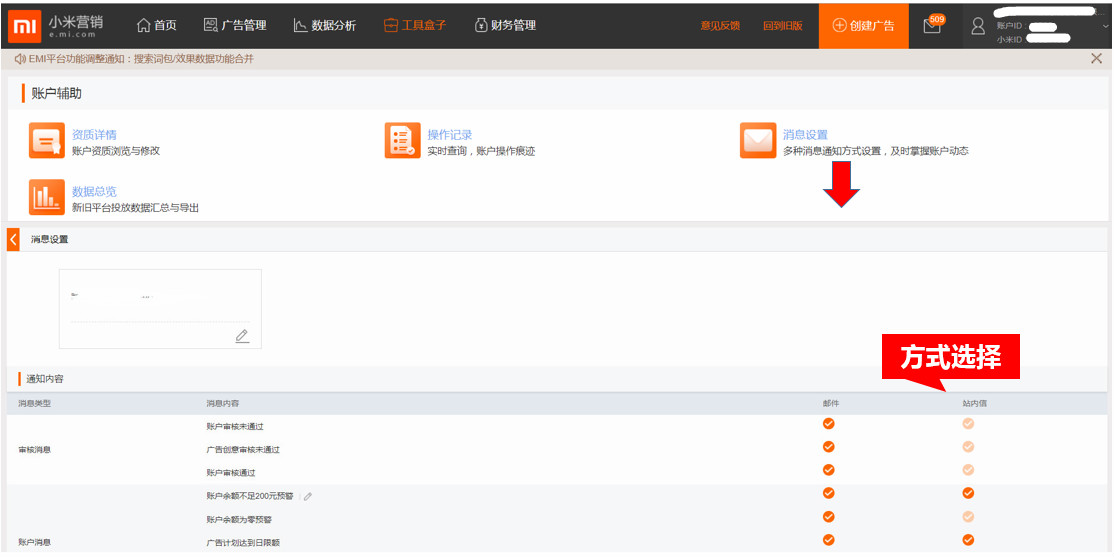Click the 消息设置 envelope icon
Image resolution: width=1114 pixels, height=557 pixels.
(758, 142)
